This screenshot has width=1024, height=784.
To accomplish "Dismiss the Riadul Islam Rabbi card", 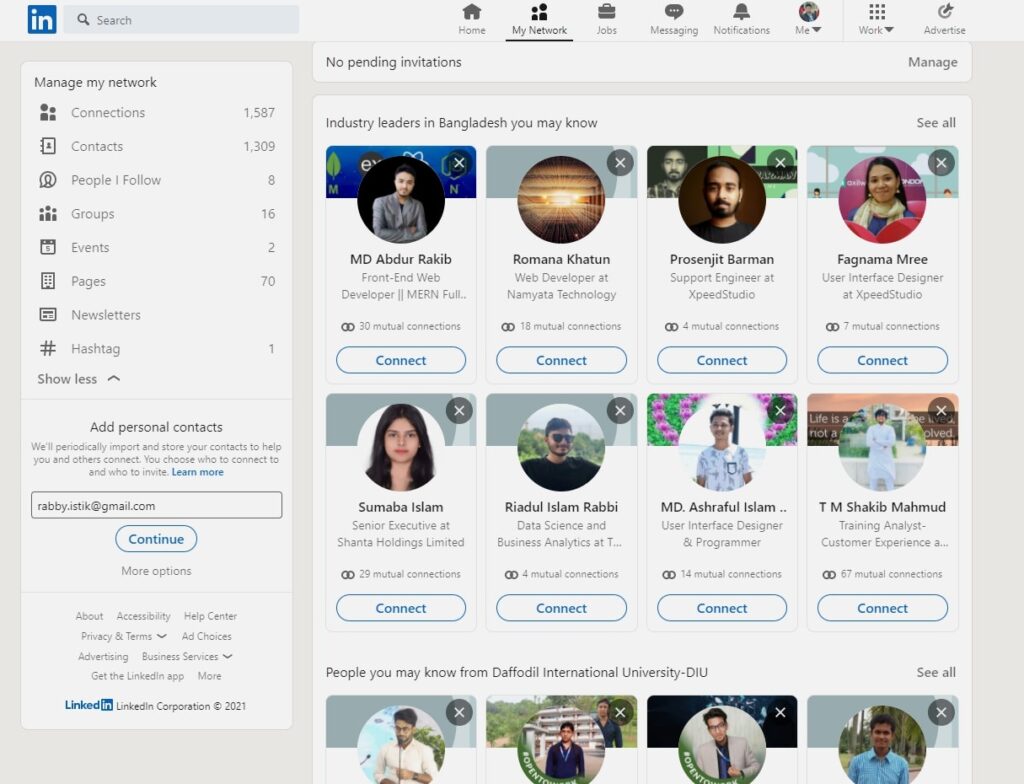I will (620, 410).
